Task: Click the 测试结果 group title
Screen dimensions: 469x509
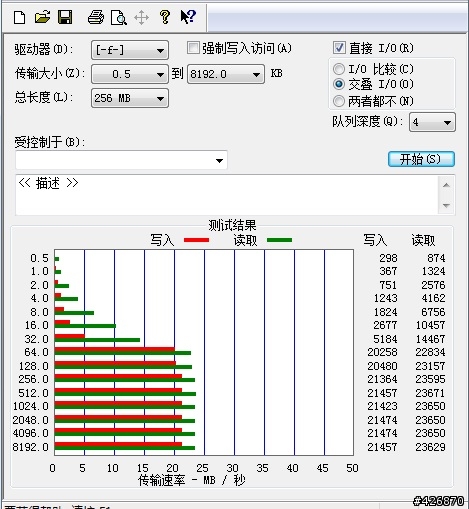Action: [x=232, y=225]
